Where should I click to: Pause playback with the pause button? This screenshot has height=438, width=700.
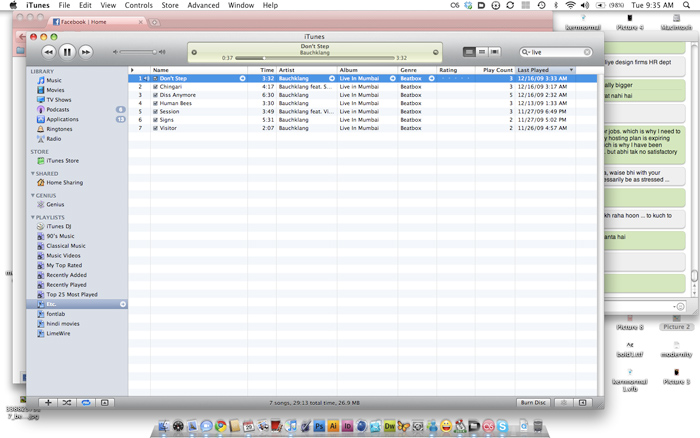pos(67,52)
